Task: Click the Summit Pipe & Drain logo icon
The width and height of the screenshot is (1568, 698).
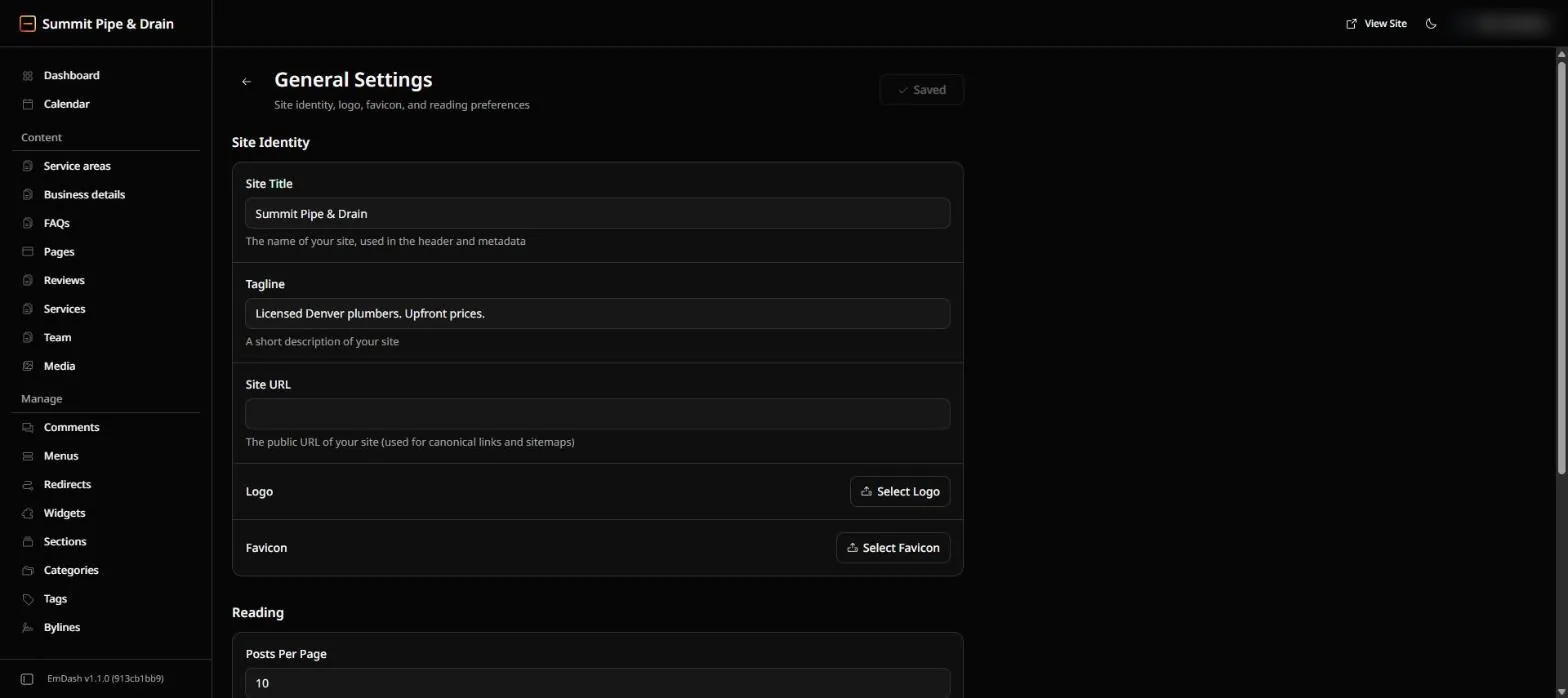Action: point(28,24)
